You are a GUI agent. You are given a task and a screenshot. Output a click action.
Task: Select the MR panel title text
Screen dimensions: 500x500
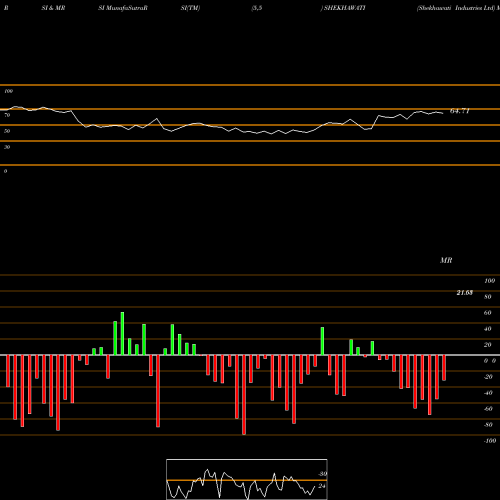point(446,260)
